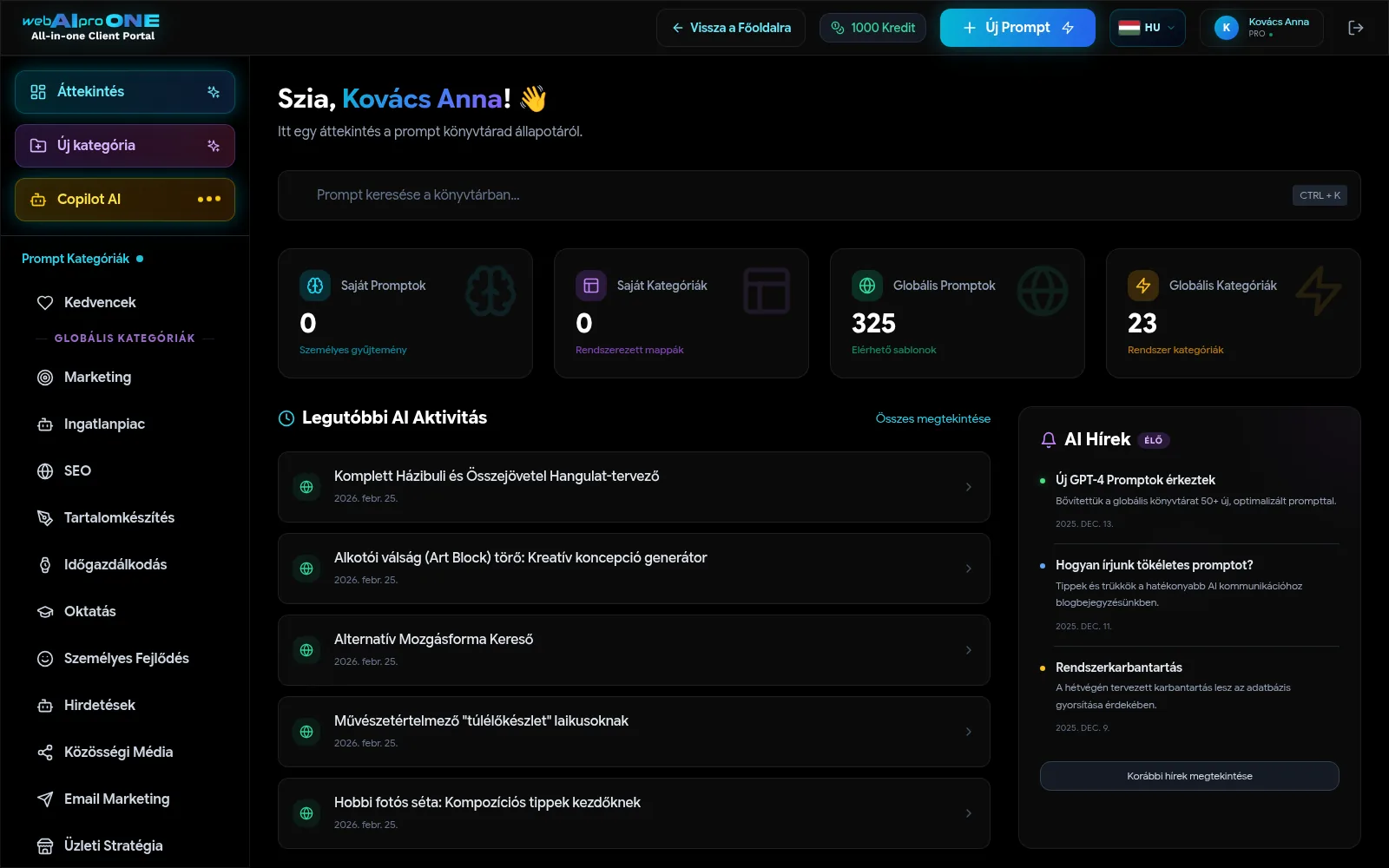
Task: Click the Saját Promptok brain icon
Action: coord(315,286)
